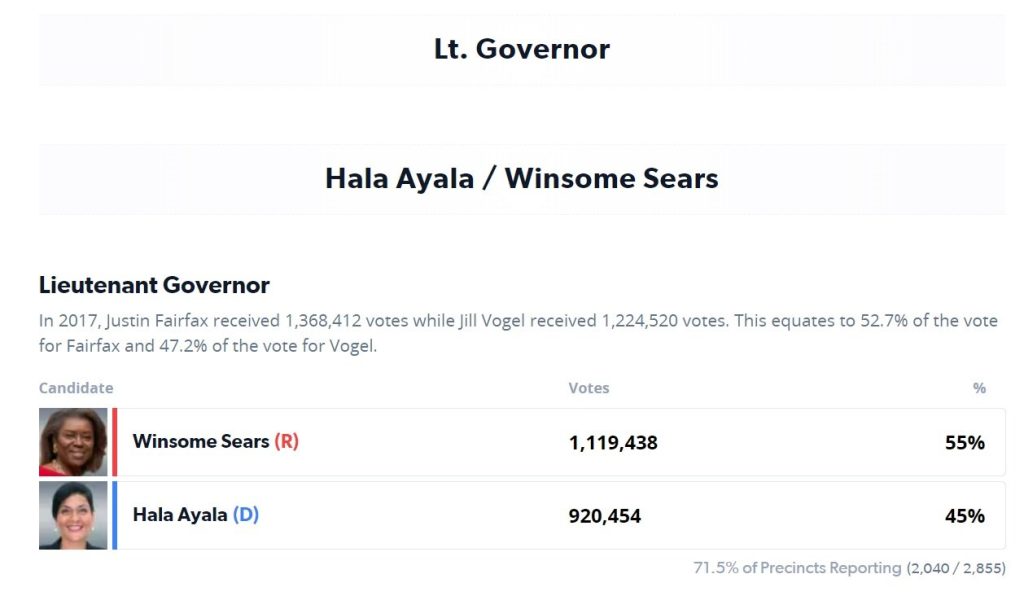Click the Lieutenant Governor section heading
Viewport: 1024px width, 596px height.
154,285
